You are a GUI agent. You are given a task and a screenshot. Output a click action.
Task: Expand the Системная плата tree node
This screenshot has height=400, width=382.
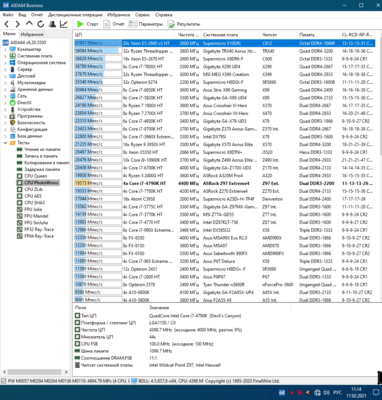5,56
